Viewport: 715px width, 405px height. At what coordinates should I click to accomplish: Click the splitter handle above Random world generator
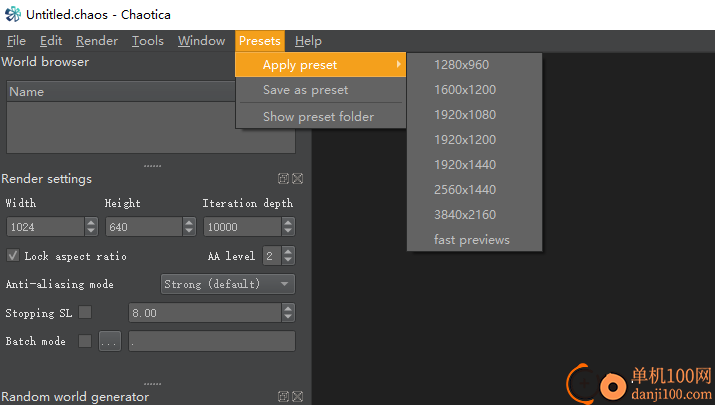[x=152, y=384]
